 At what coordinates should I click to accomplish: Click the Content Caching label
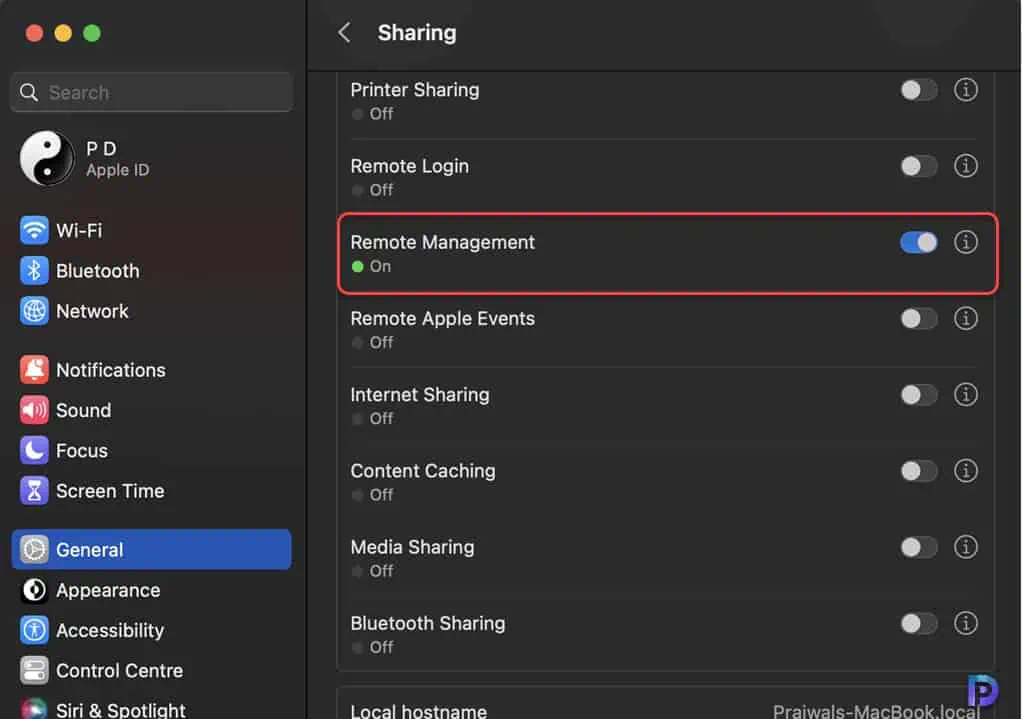pyautogui.click(x=422, y=471)
